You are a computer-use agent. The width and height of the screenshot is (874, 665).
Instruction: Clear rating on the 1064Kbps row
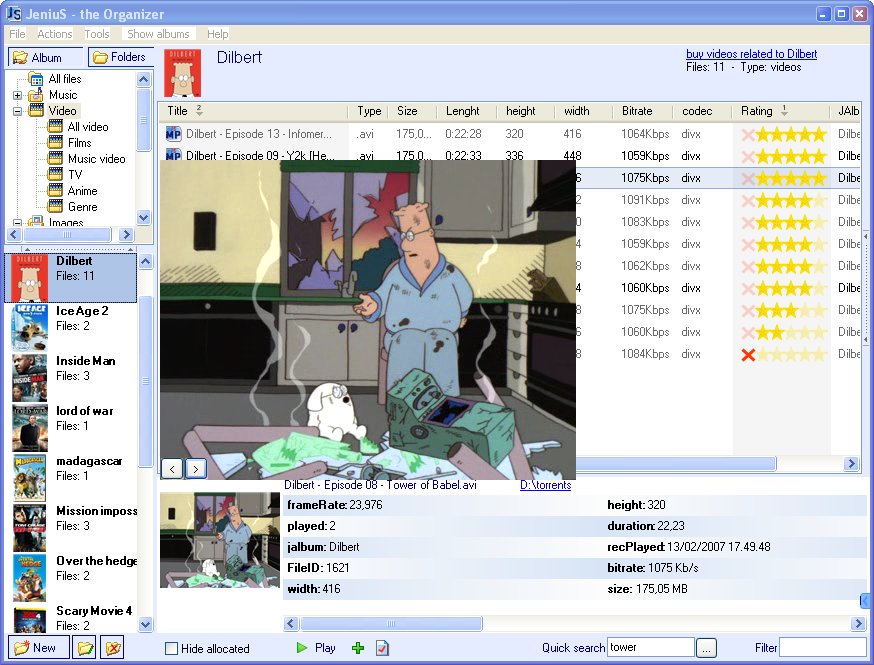(x=748, y=134)
